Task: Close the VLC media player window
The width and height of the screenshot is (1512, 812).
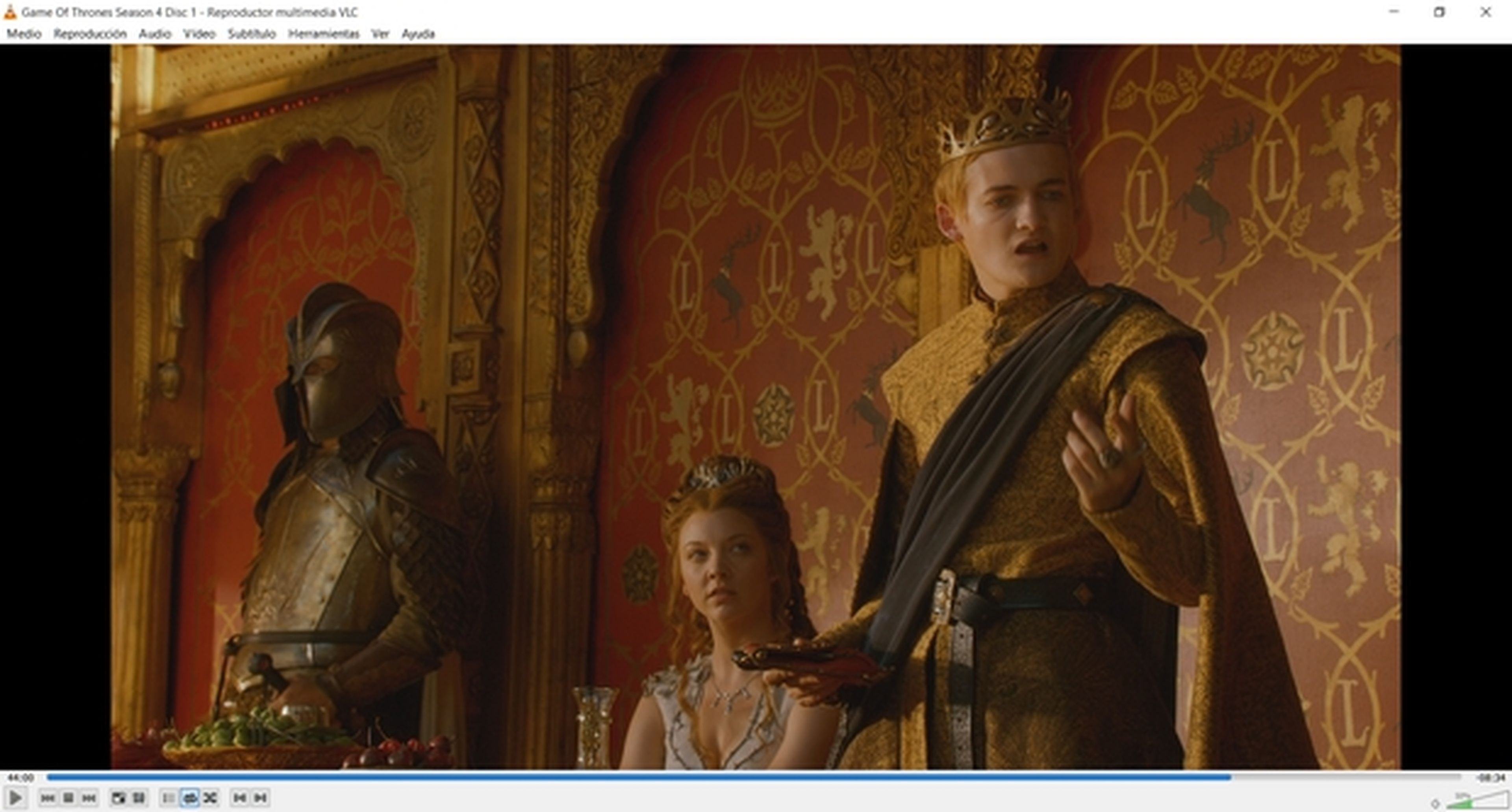Action: pos(1486,12)
